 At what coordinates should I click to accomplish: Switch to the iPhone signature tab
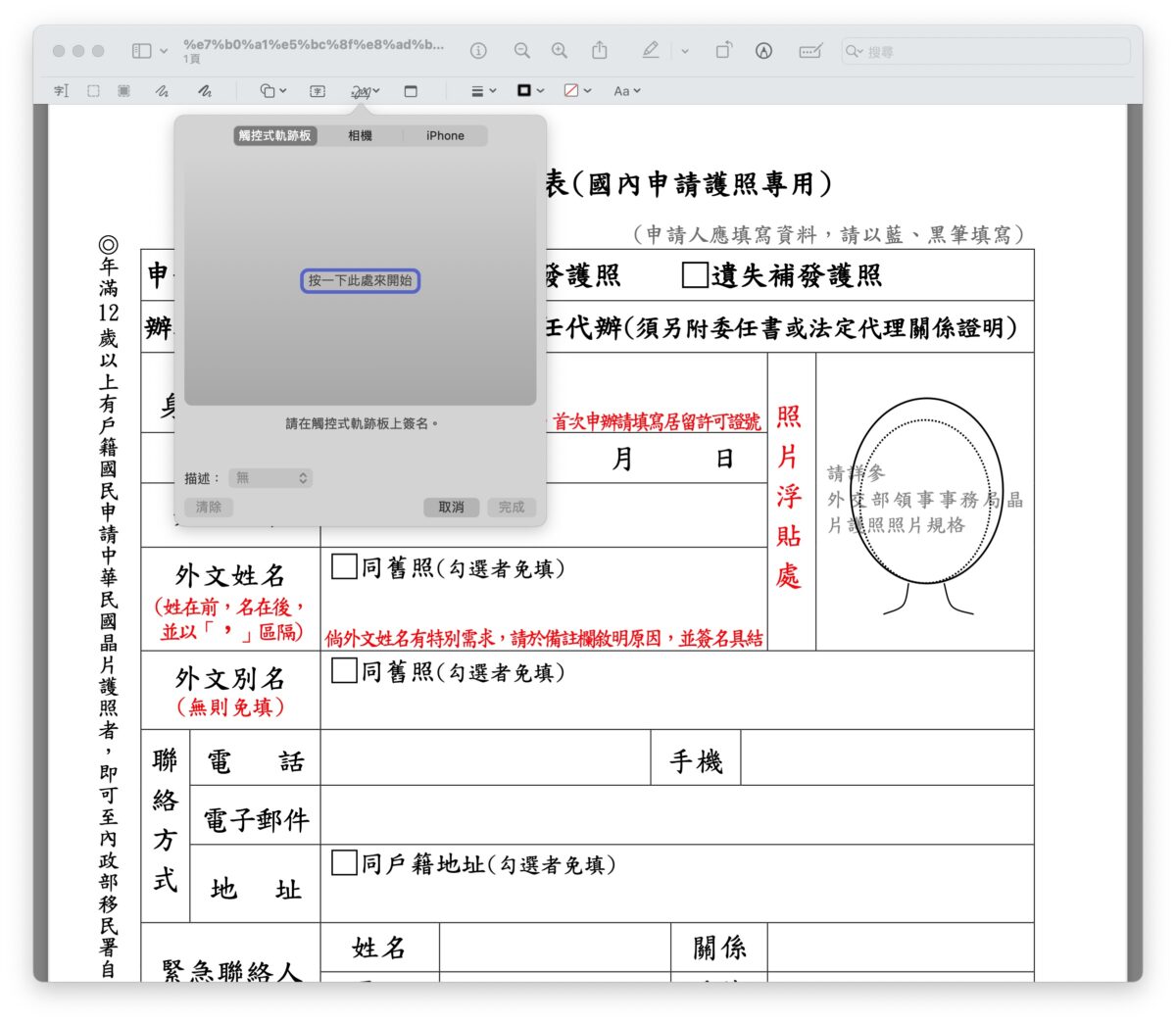[x=445, y=135]
